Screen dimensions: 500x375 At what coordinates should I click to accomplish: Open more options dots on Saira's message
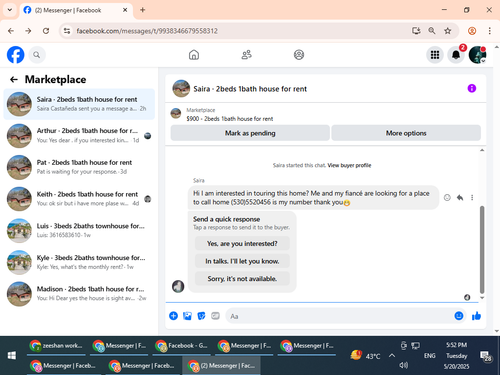[472, 198]
